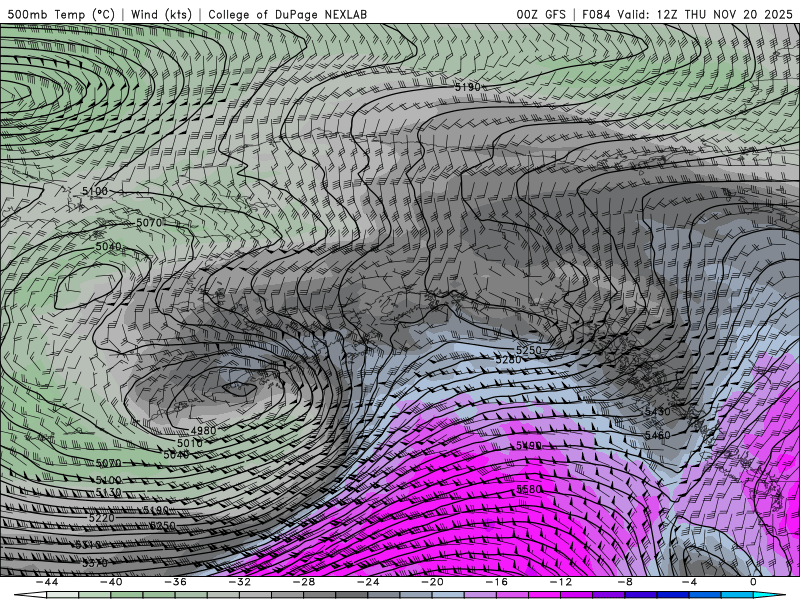Viewport: 800px width, 600px height.
Task: Click the -16 colorbar tick label
Action: click(496, 582)
